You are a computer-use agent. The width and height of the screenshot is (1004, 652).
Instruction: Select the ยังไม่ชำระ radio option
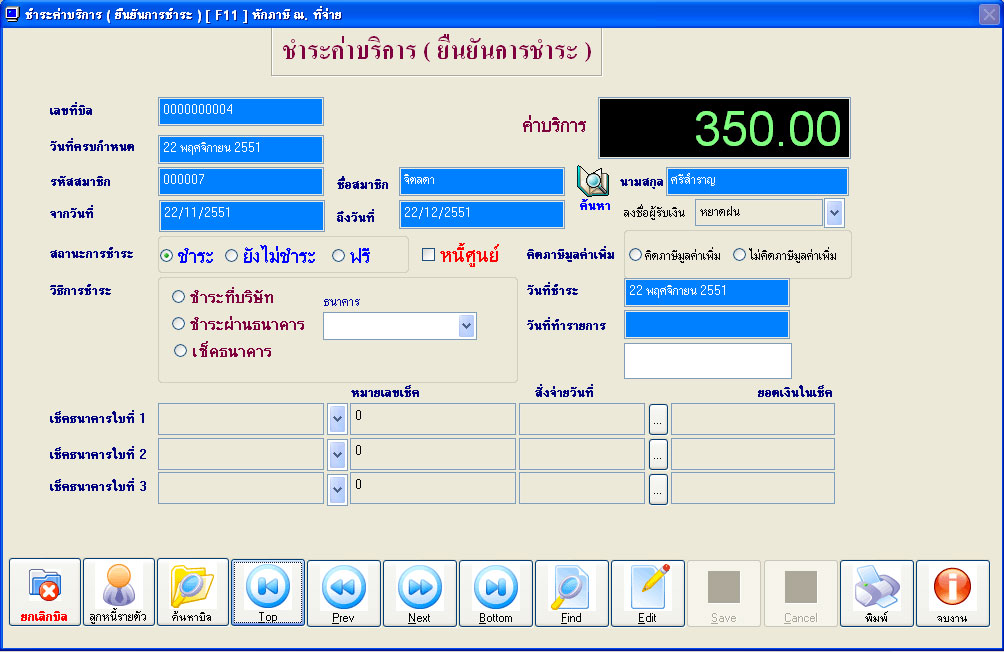232,256
